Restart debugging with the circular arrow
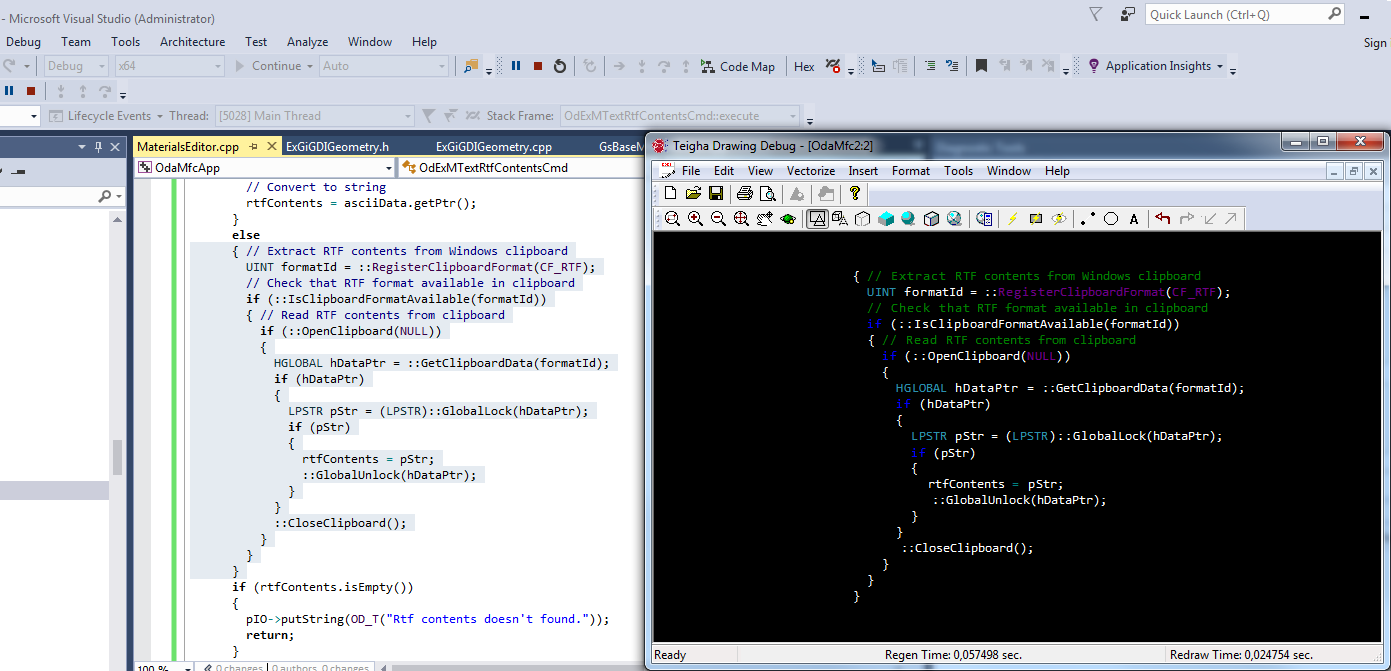 pos(560,66)
